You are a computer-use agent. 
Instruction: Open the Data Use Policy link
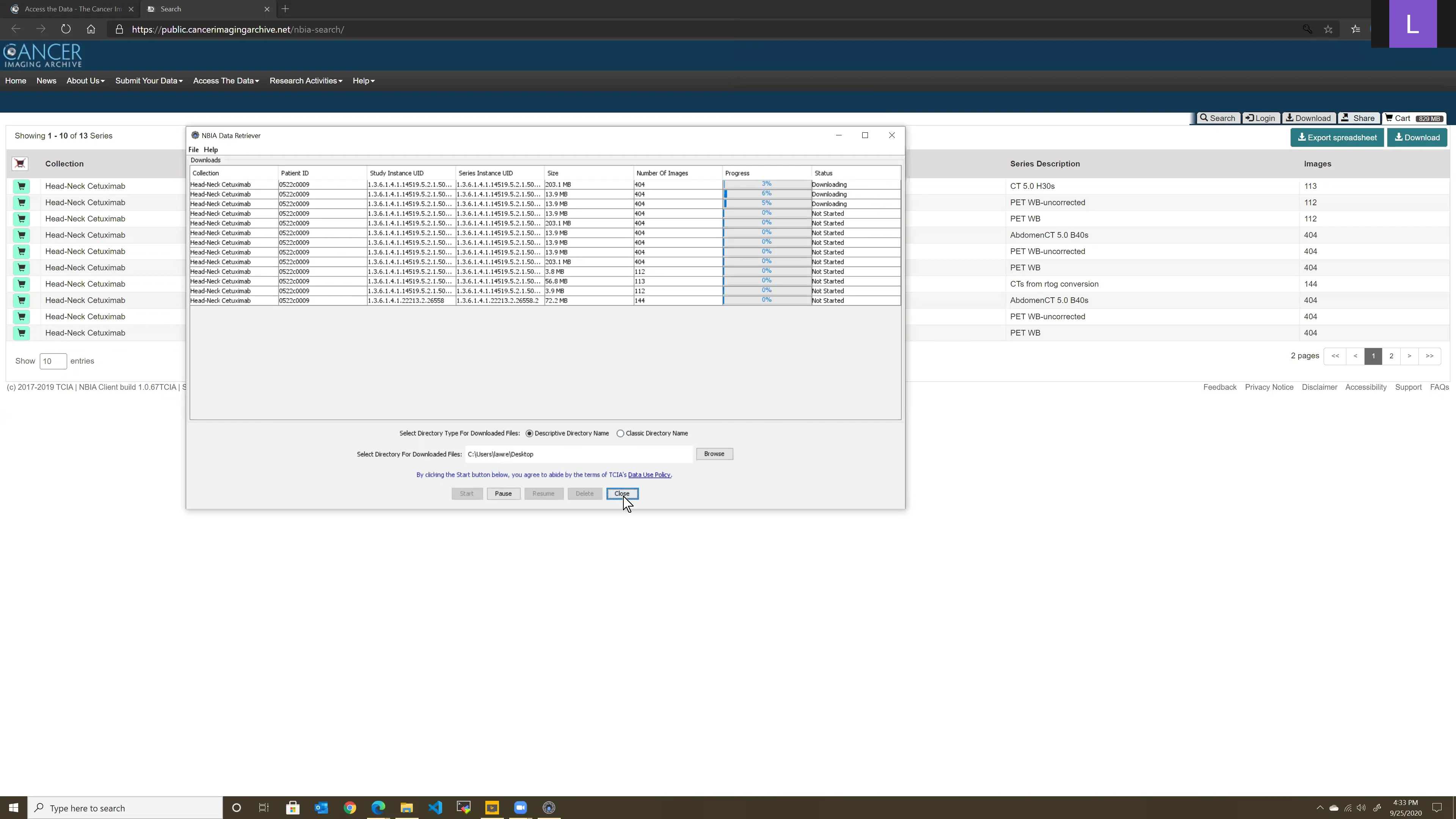(649, 475)
